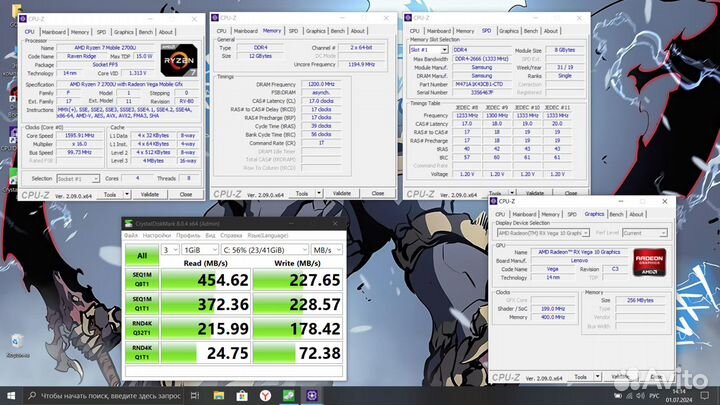Viewport: 720px width, 405px height.
Task: Click the CrystalDiskMark title bar icon
Action: point(129,223)
